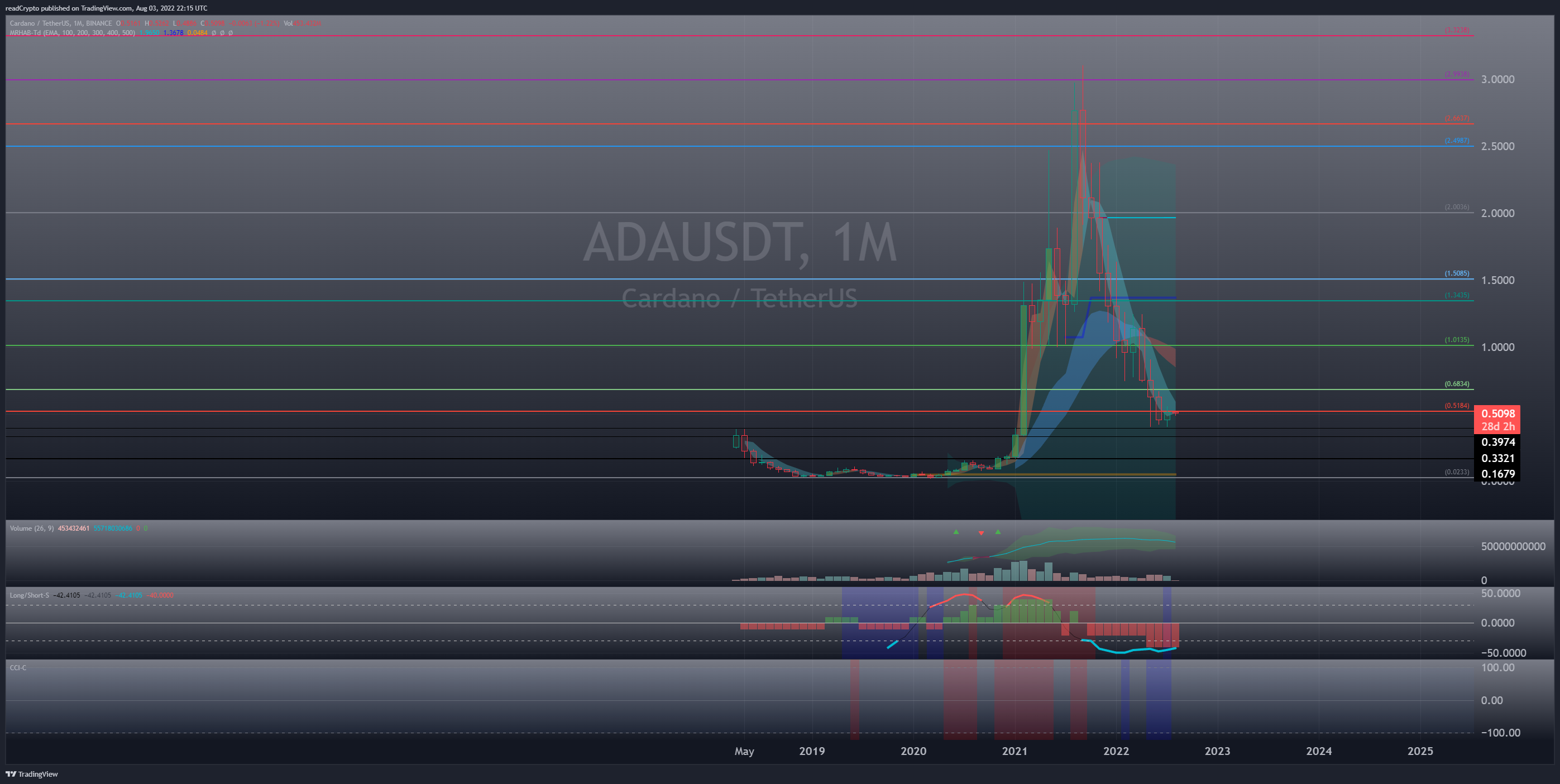Viewport: 1560px width, 784px height.
Task: Select the (0.0233) gray line label
Action: tap(1457, 472)
